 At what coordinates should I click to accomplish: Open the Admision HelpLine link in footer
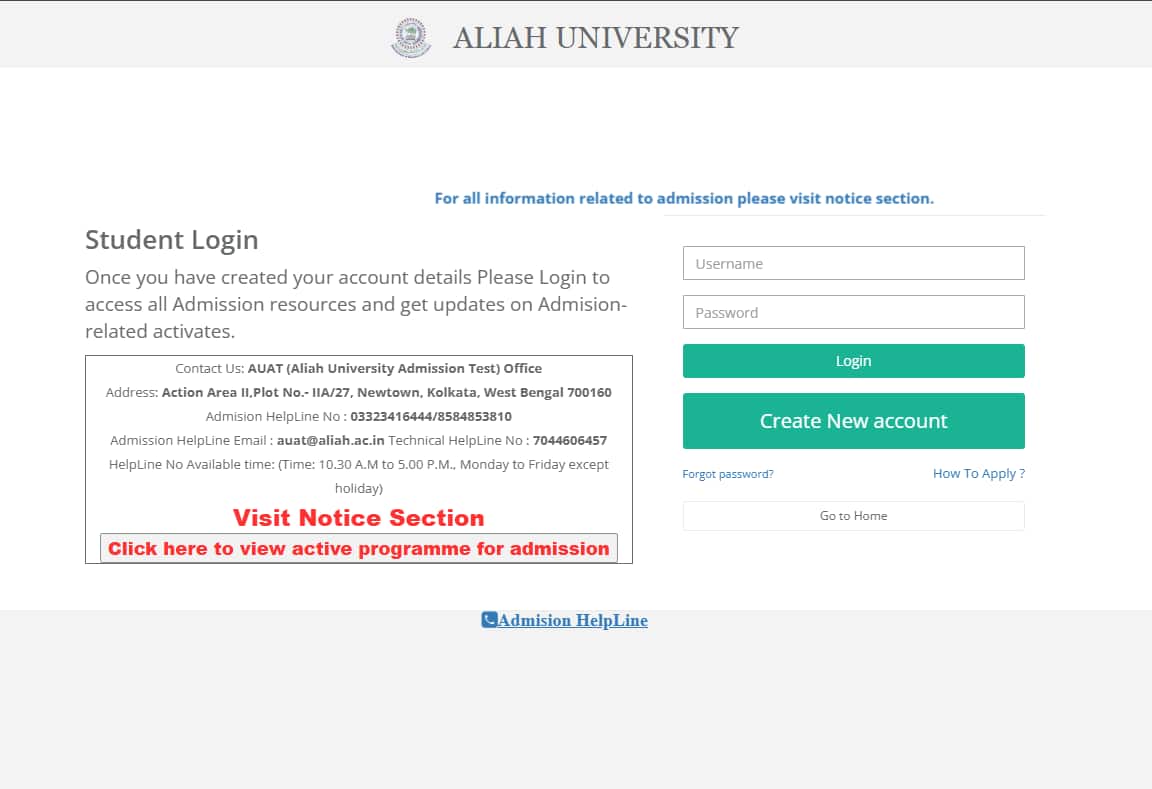[x=572, y=620]
